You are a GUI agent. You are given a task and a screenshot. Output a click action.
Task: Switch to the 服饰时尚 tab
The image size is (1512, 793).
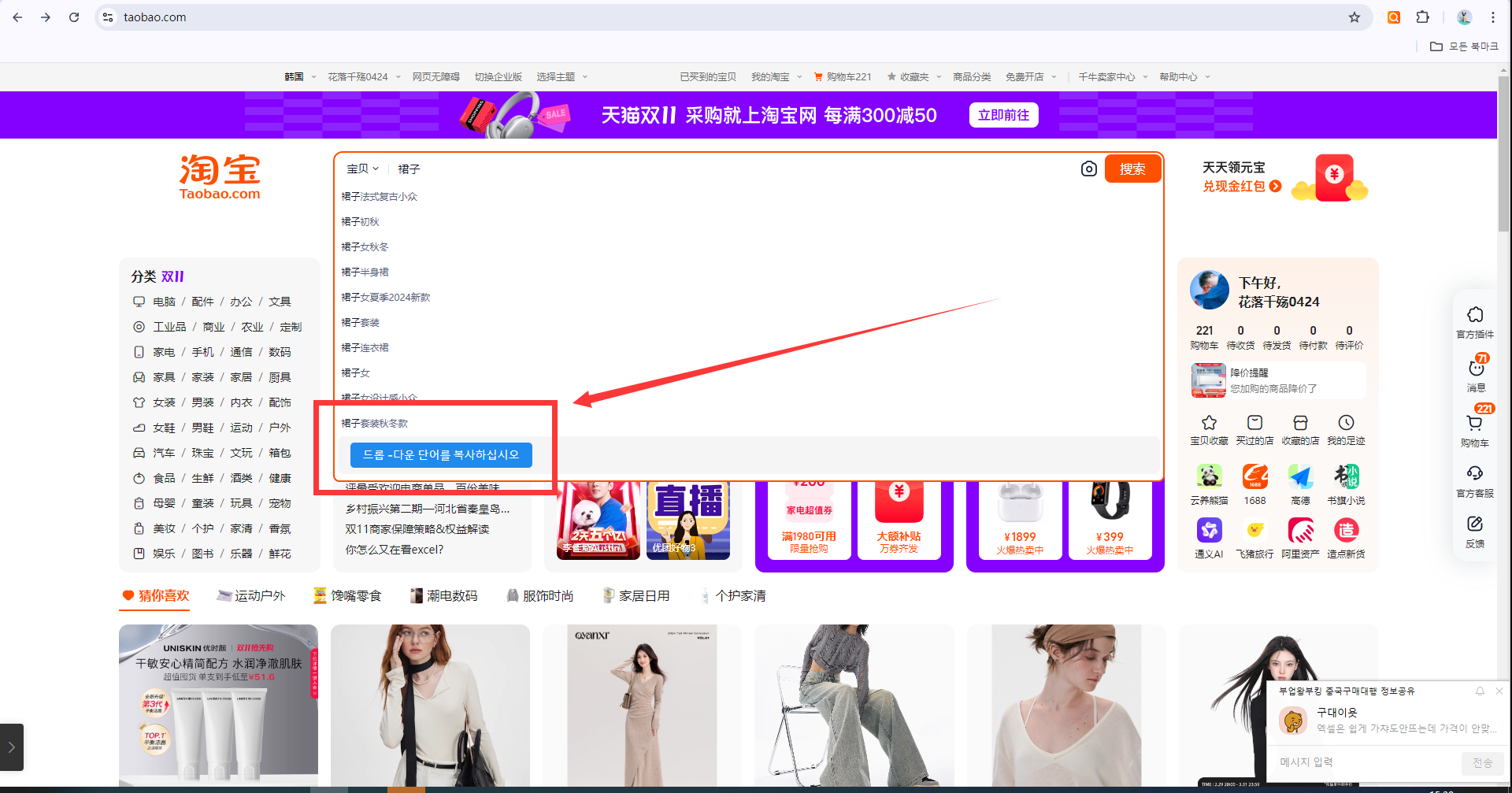tap(539, 595)
